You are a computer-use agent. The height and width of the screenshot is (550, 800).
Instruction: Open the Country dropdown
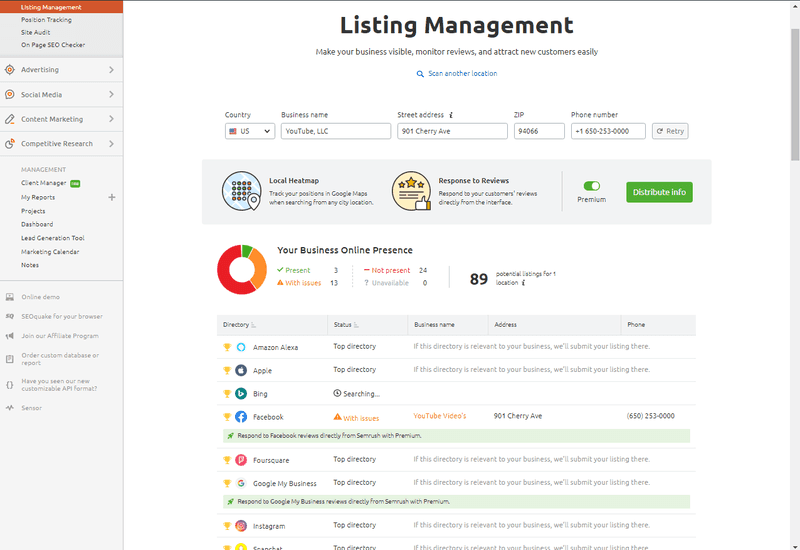click(250, 131)
